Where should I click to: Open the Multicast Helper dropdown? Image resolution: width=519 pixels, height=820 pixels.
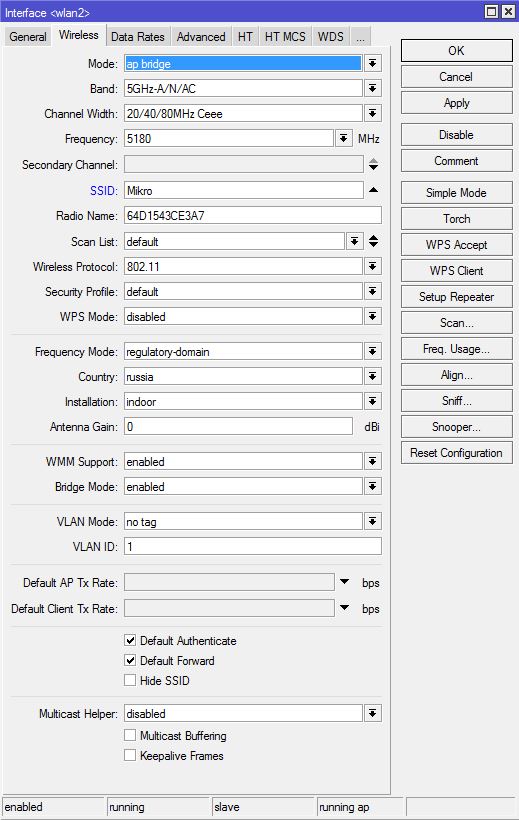tap(373, 713)
